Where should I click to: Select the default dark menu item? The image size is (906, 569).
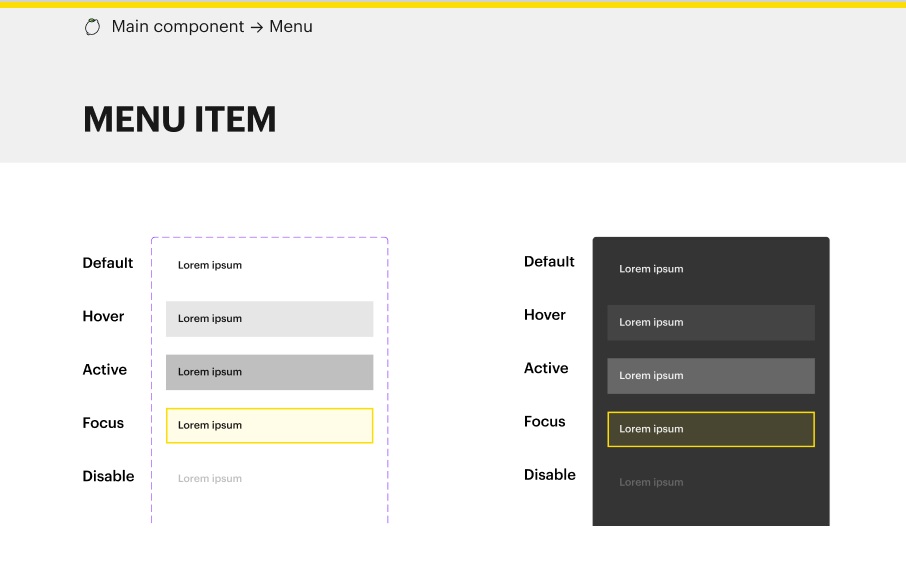[710, 269]
